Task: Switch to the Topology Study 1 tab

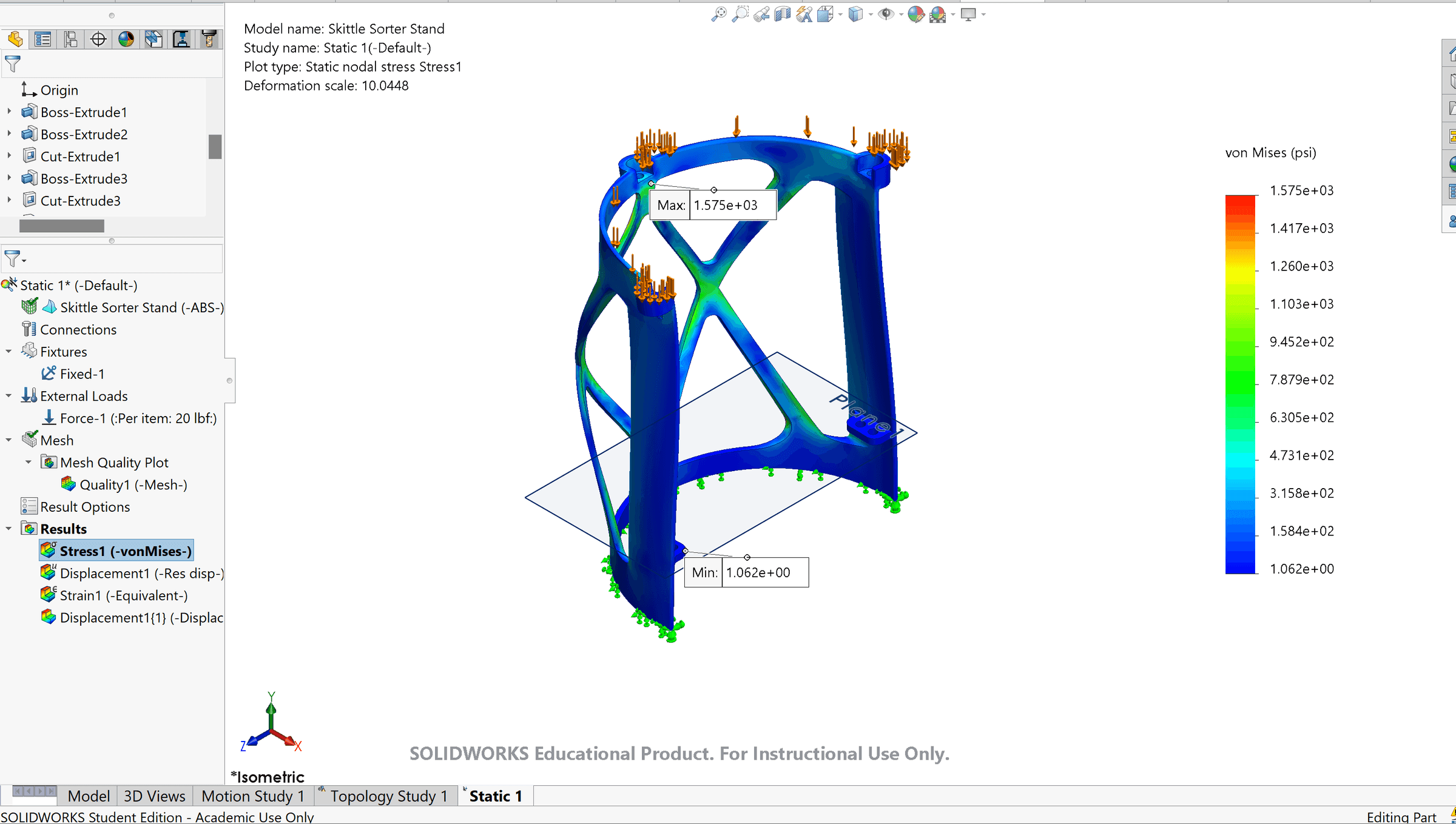Action: point(388,796)
